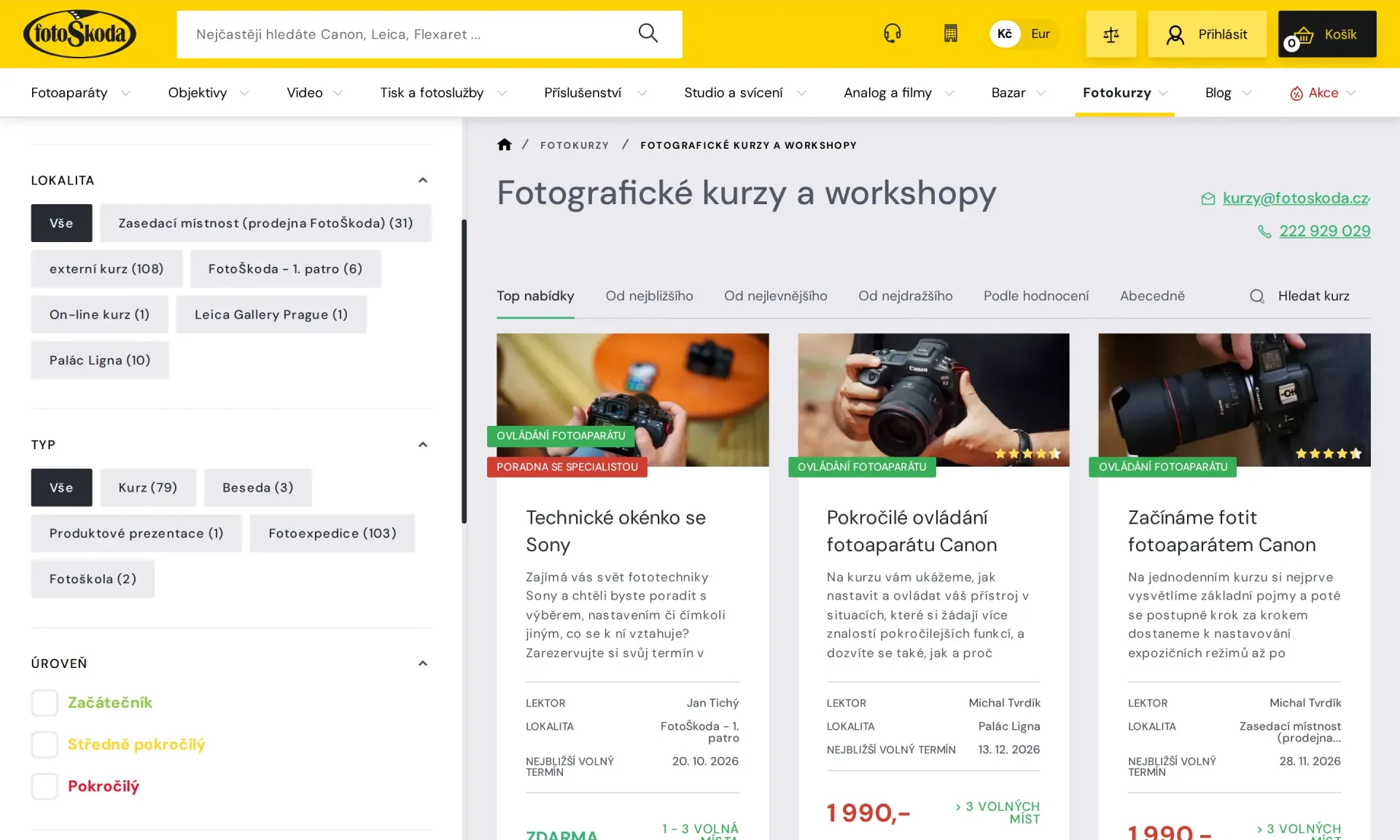Image resolution: width=1400 pixels, height=840 pixels.
Task: Open Technické okénko se Sony thumbnail
Action: click(x=632, y=400)
